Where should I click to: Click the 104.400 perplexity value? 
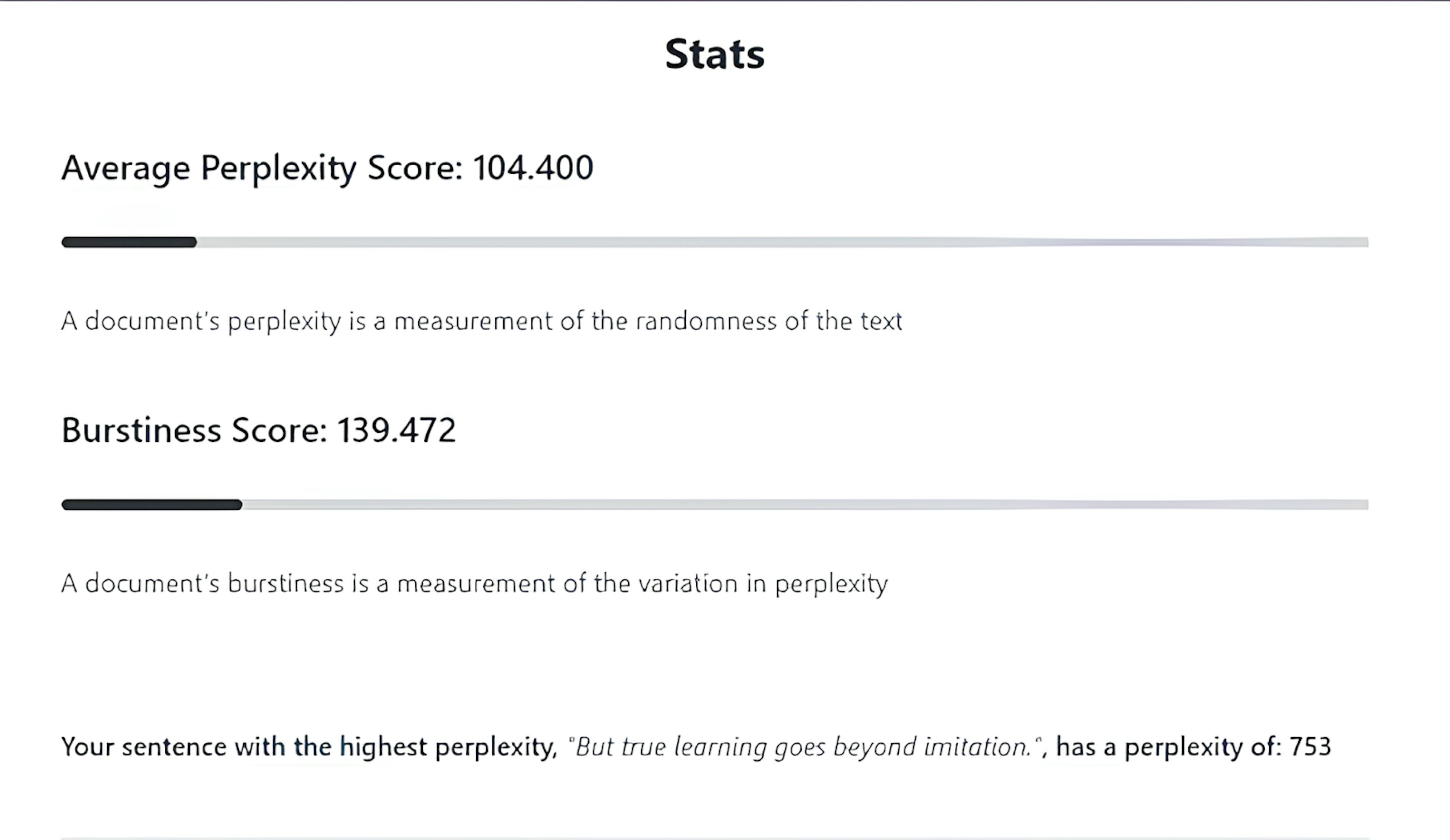tap(533, 167)
